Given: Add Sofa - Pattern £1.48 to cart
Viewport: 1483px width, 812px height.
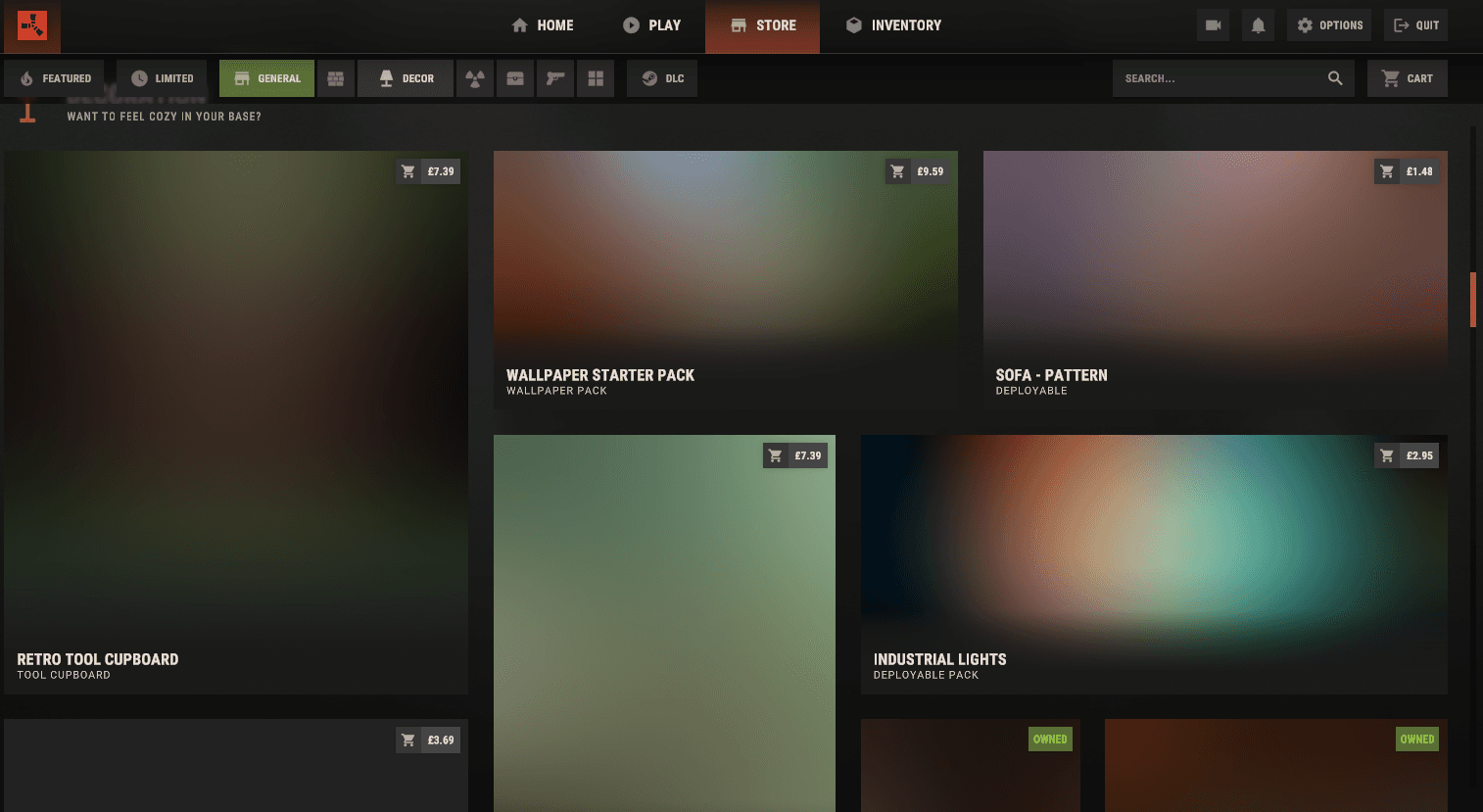Looking at the screenshot, I should coord(1407,171).
